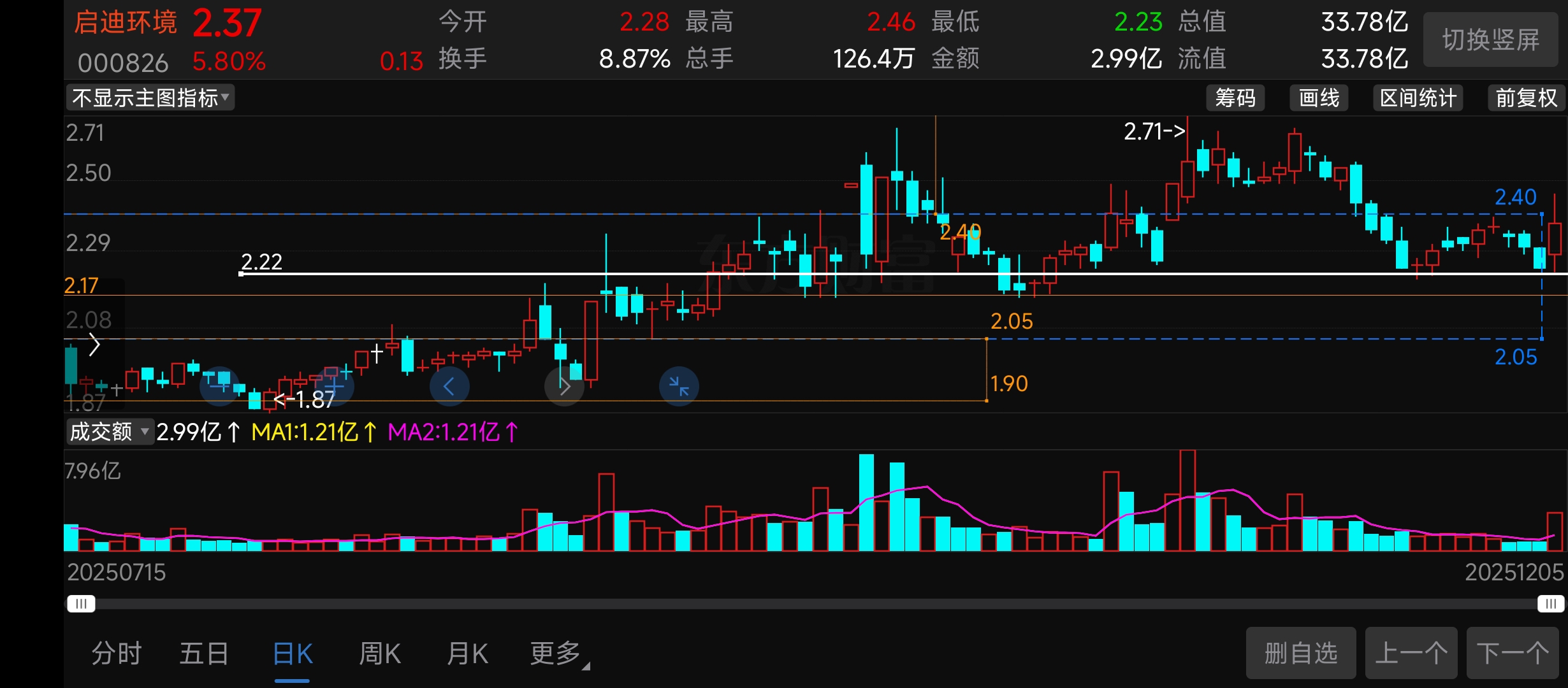Screen dimensions: 1568x688
Task: Switch the 前复权 adjustment setting
Action: tap(1526, 98)
